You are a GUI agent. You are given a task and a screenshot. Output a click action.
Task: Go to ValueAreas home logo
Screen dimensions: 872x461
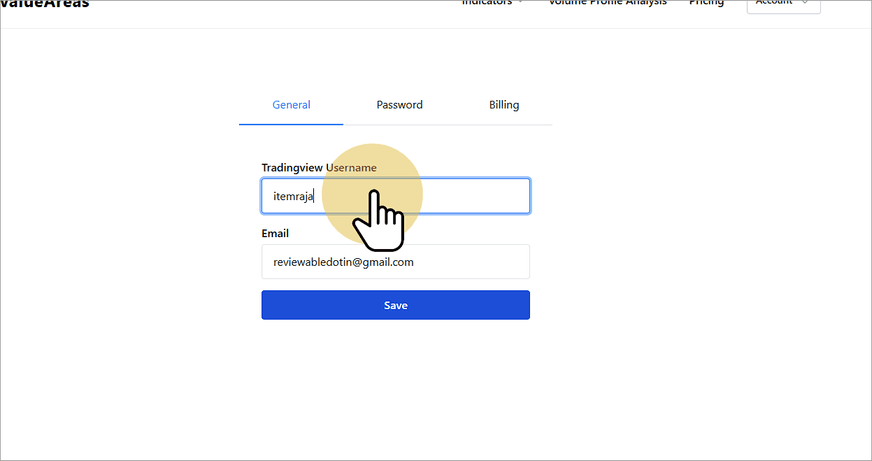click(x=44, y=4)
